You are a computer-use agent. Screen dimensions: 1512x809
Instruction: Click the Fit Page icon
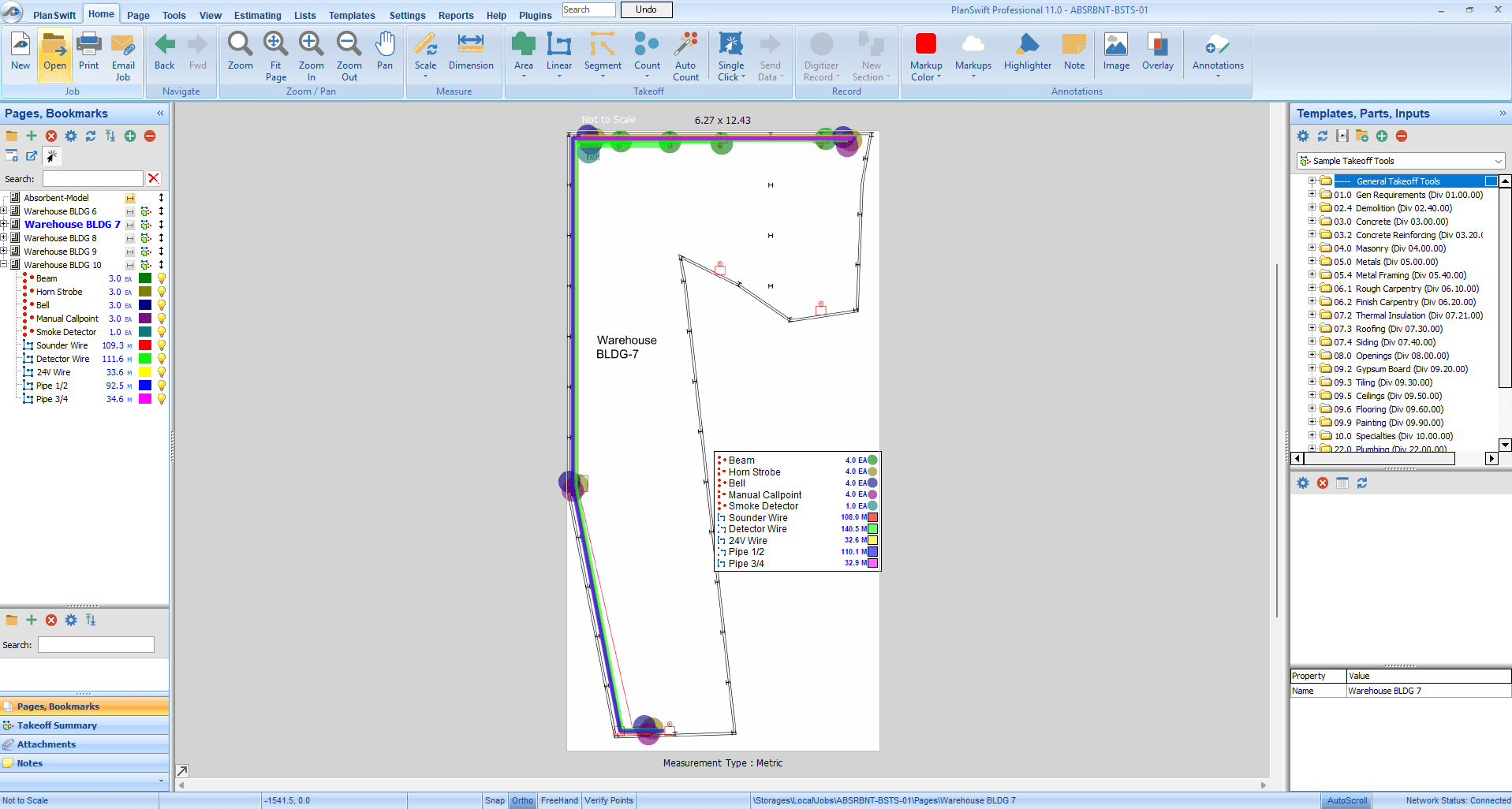click(x=276, y=57)
